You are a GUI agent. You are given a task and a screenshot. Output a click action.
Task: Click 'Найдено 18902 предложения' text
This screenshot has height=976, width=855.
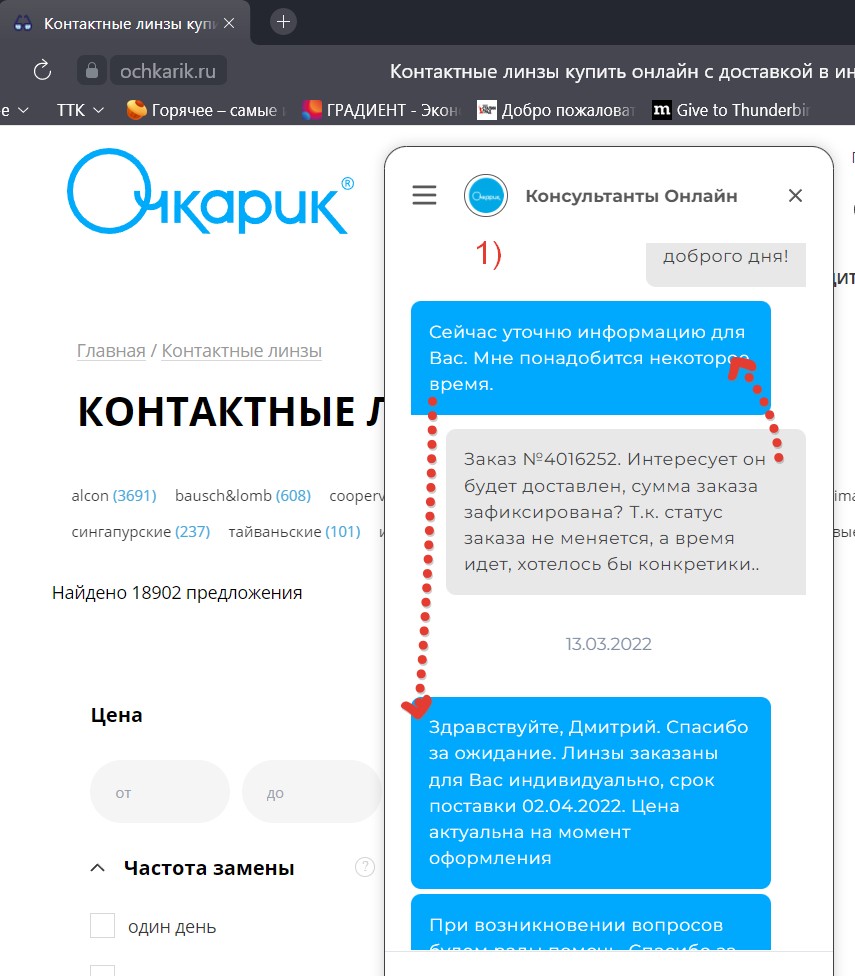click(177, 593)
